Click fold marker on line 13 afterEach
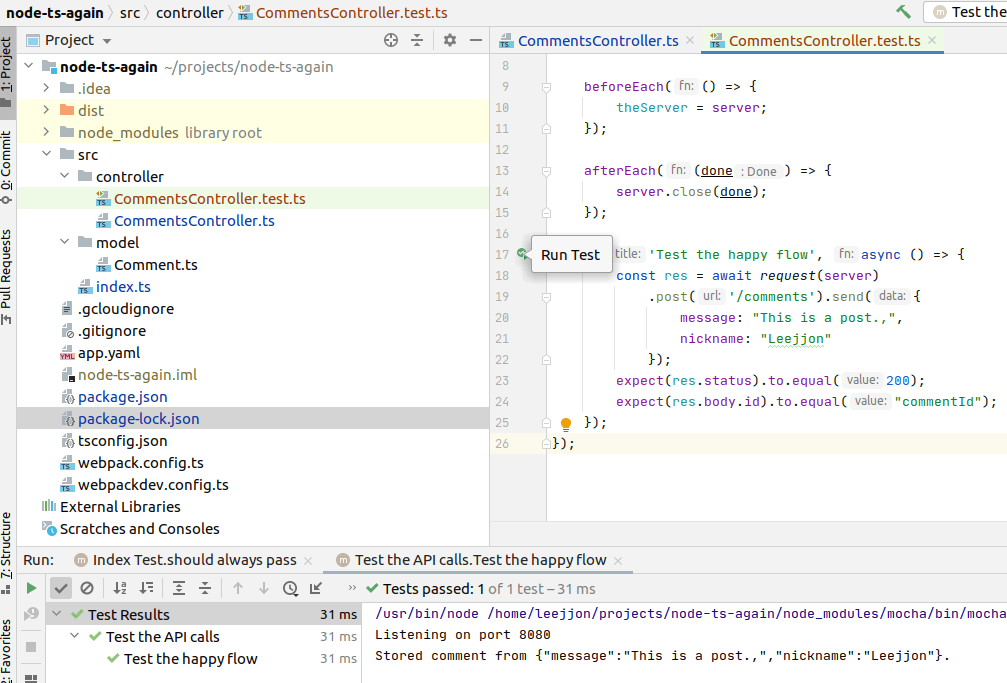The height and width of the screenshot is (683, 1007). (546, 171)
